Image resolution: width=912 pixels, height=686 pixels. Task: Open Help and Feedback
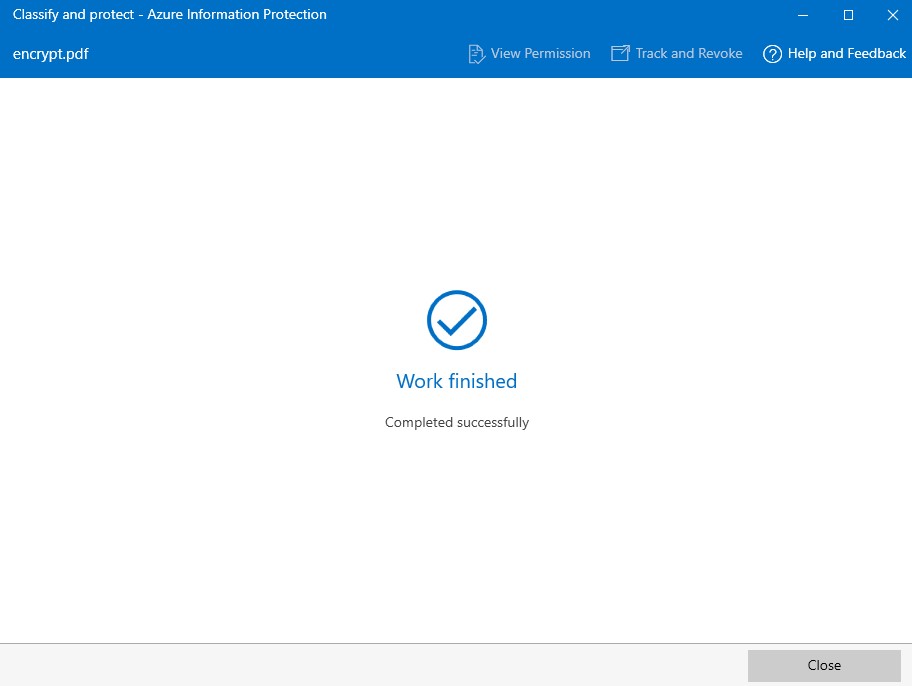(x=835, y=54)
